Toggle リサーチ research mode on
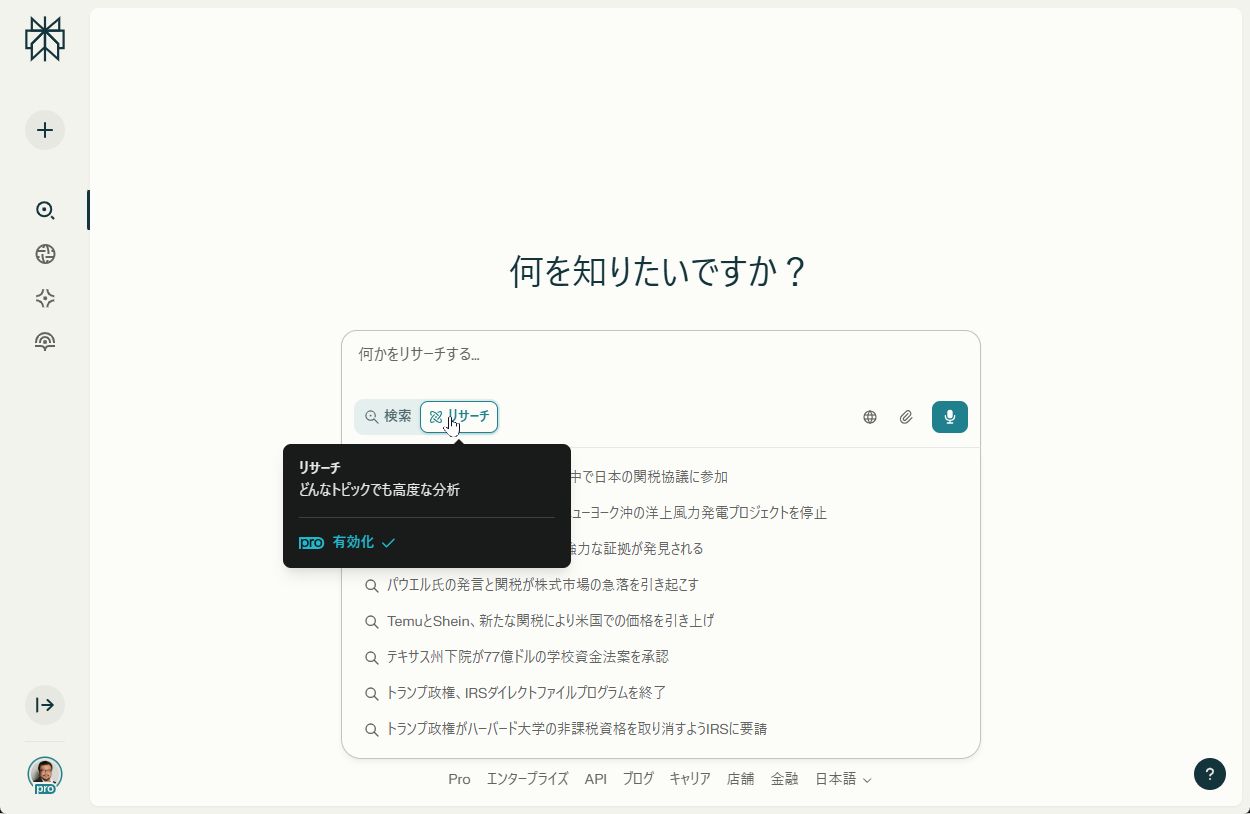Screen dimensions: 1250x814 click(459, 417)
